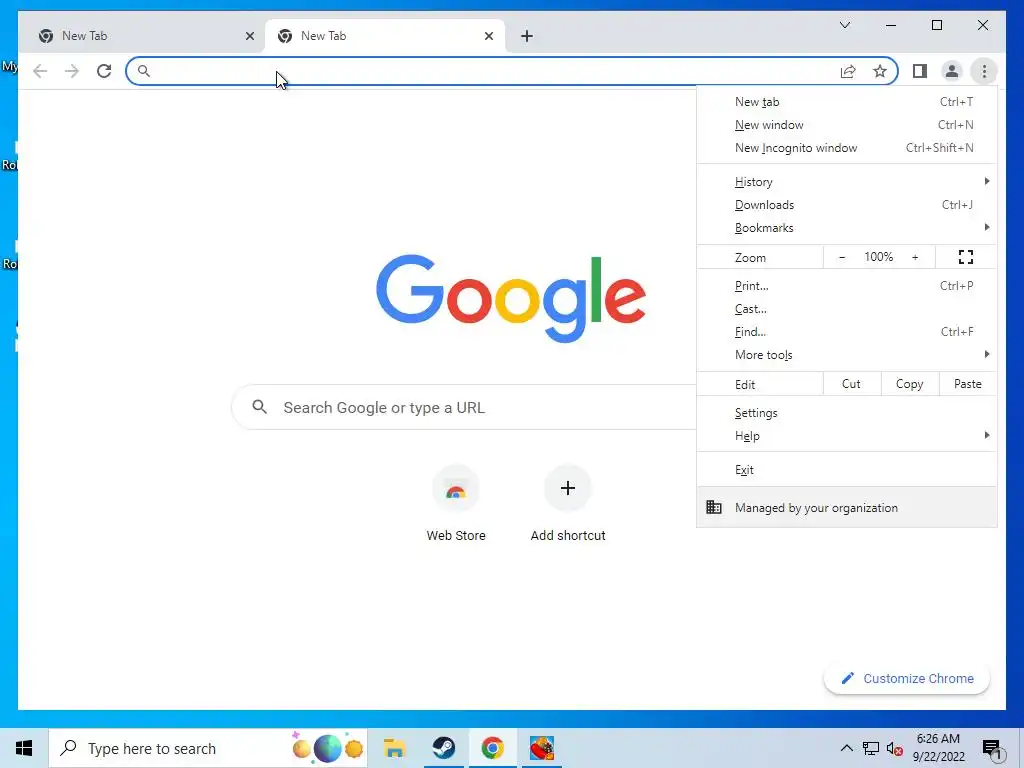Choose Cast... in the menu
The height and width of the screenshot is (768, 1024).
846,308
